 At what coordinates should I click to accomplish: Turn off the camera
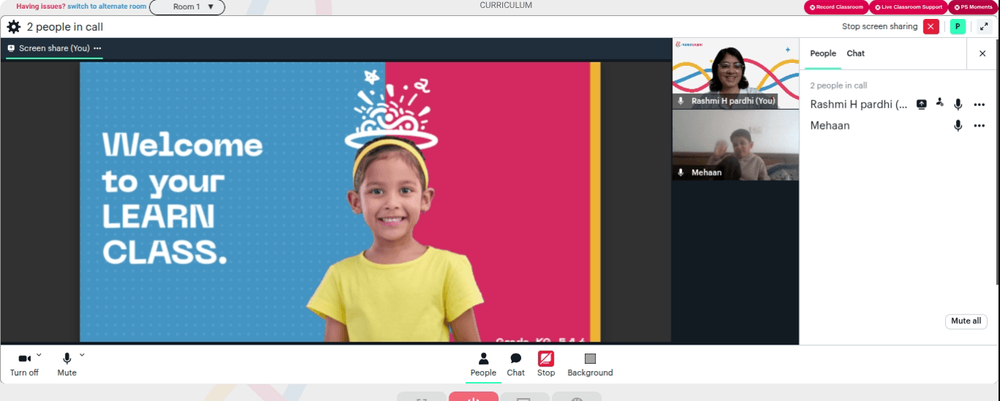click(24, 365)
